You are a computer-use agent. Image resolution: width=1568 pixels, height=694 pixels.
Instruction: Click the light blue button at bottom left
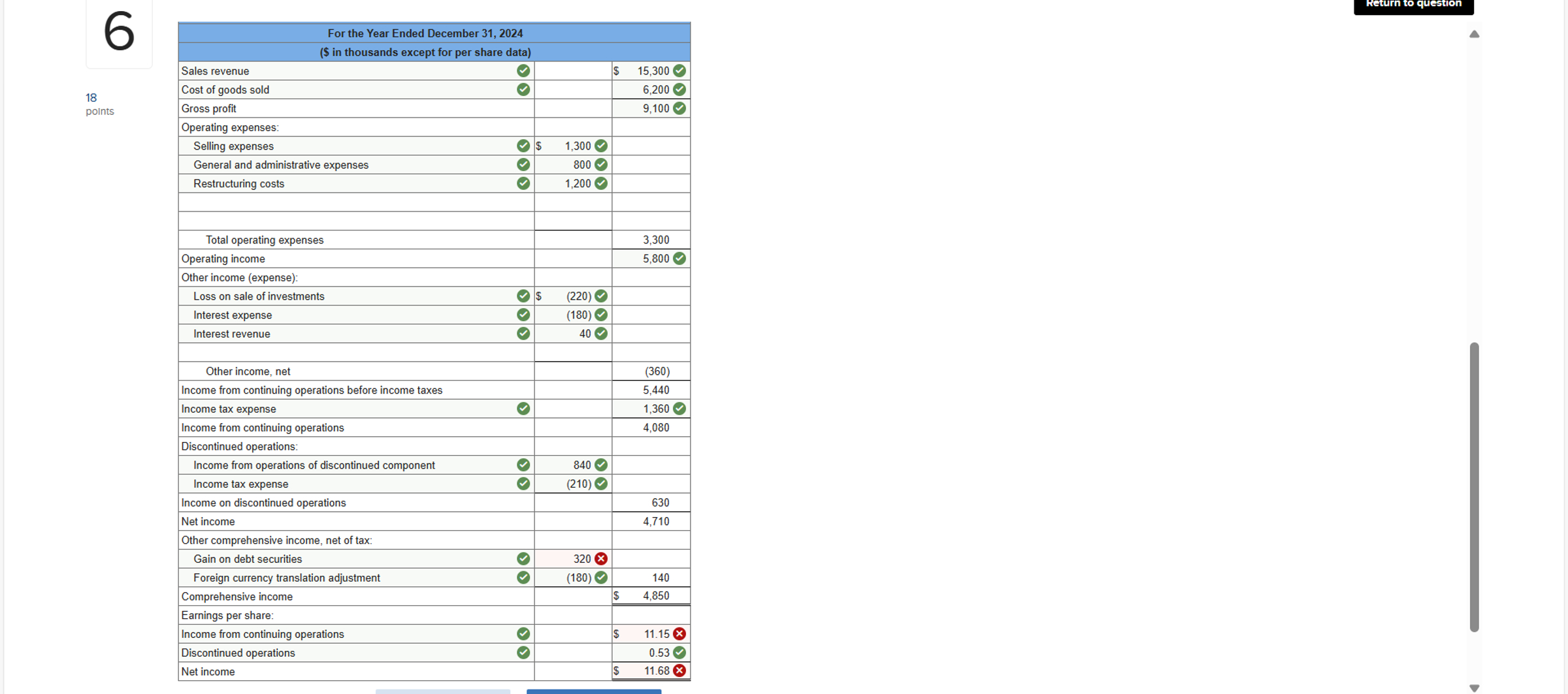[443, 691]
